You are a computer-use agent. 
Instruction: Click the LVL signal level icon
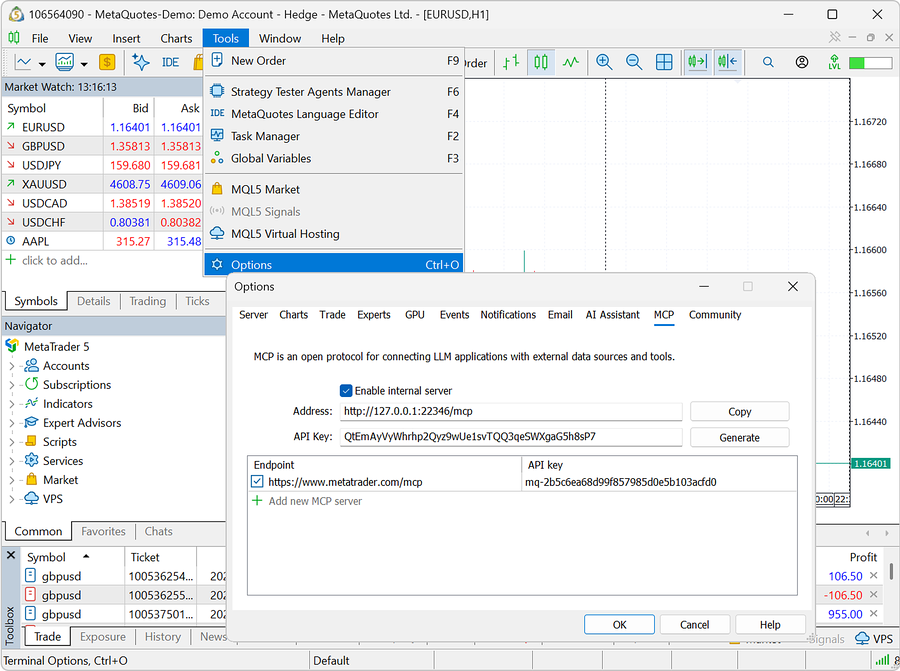tap(835, 62)
